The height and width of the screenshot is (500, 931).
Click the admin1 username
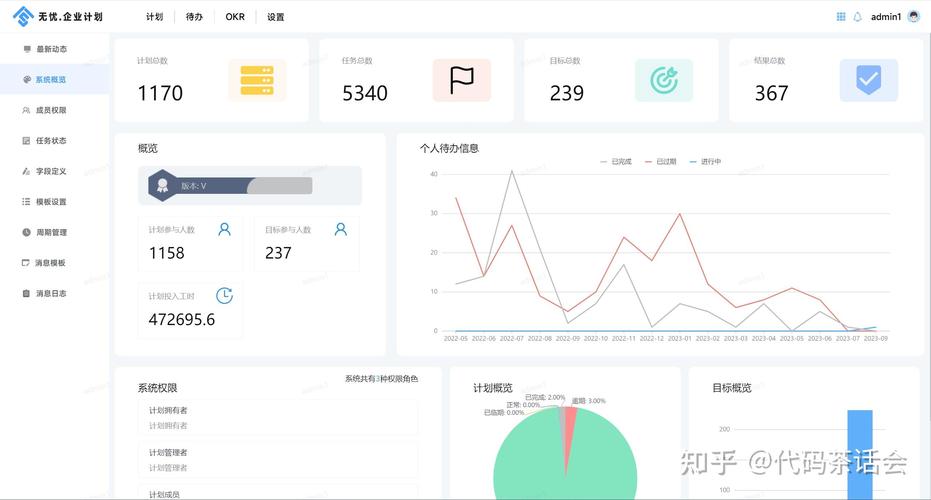click(886, 17)
